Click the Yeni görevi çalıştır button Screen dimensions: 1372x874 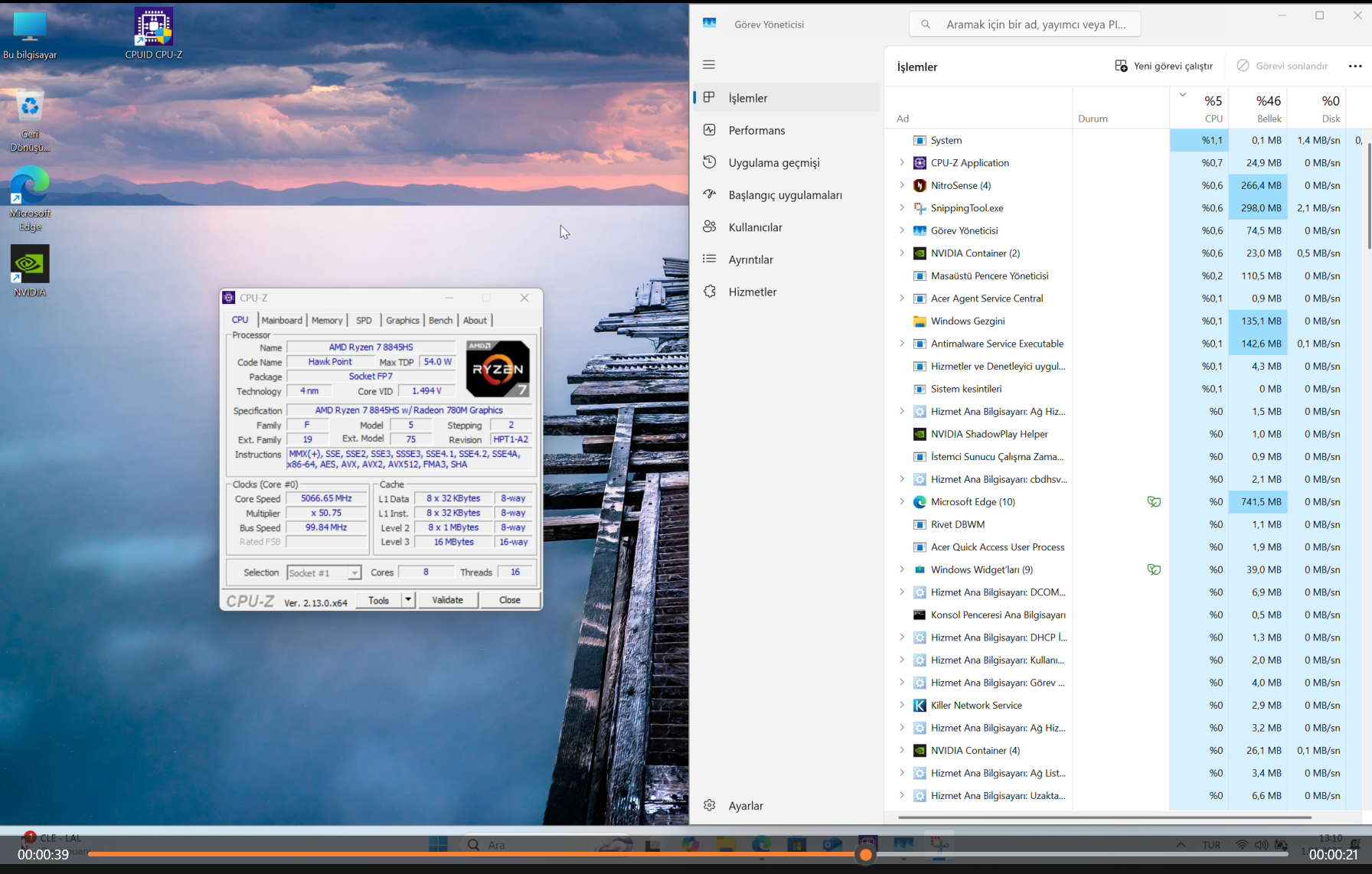tap(1164, 66)
